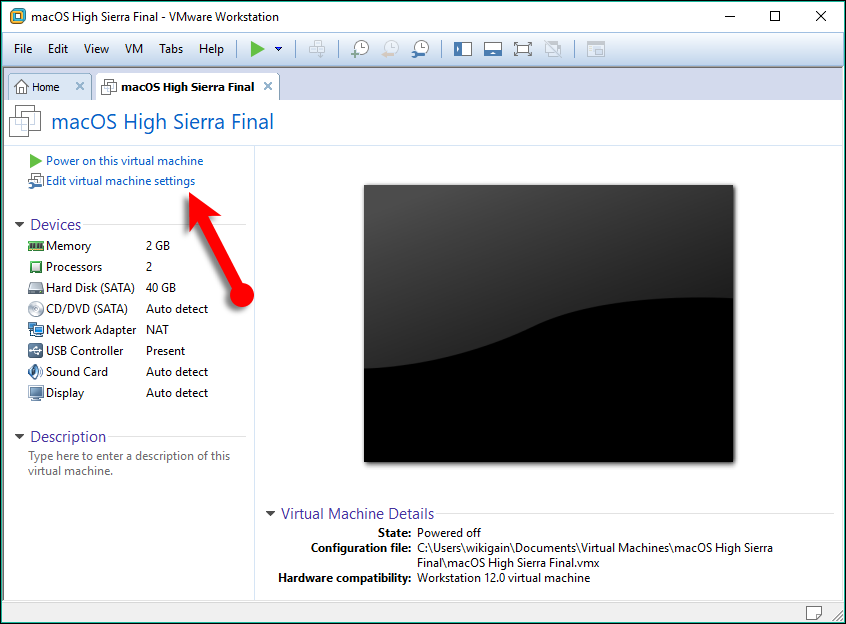Select Hard Disk (SATA) label
This screenshot has height=624, width=846.
point(90,288)
